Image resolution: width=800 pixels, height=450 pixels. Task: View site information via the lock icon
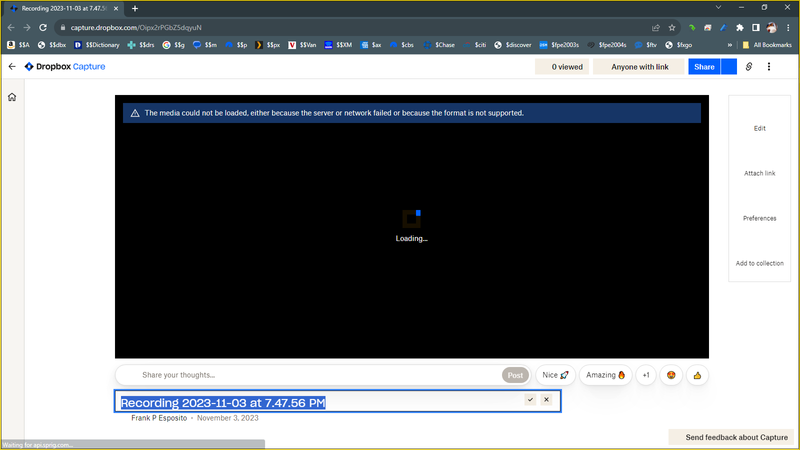pos(63,28)
